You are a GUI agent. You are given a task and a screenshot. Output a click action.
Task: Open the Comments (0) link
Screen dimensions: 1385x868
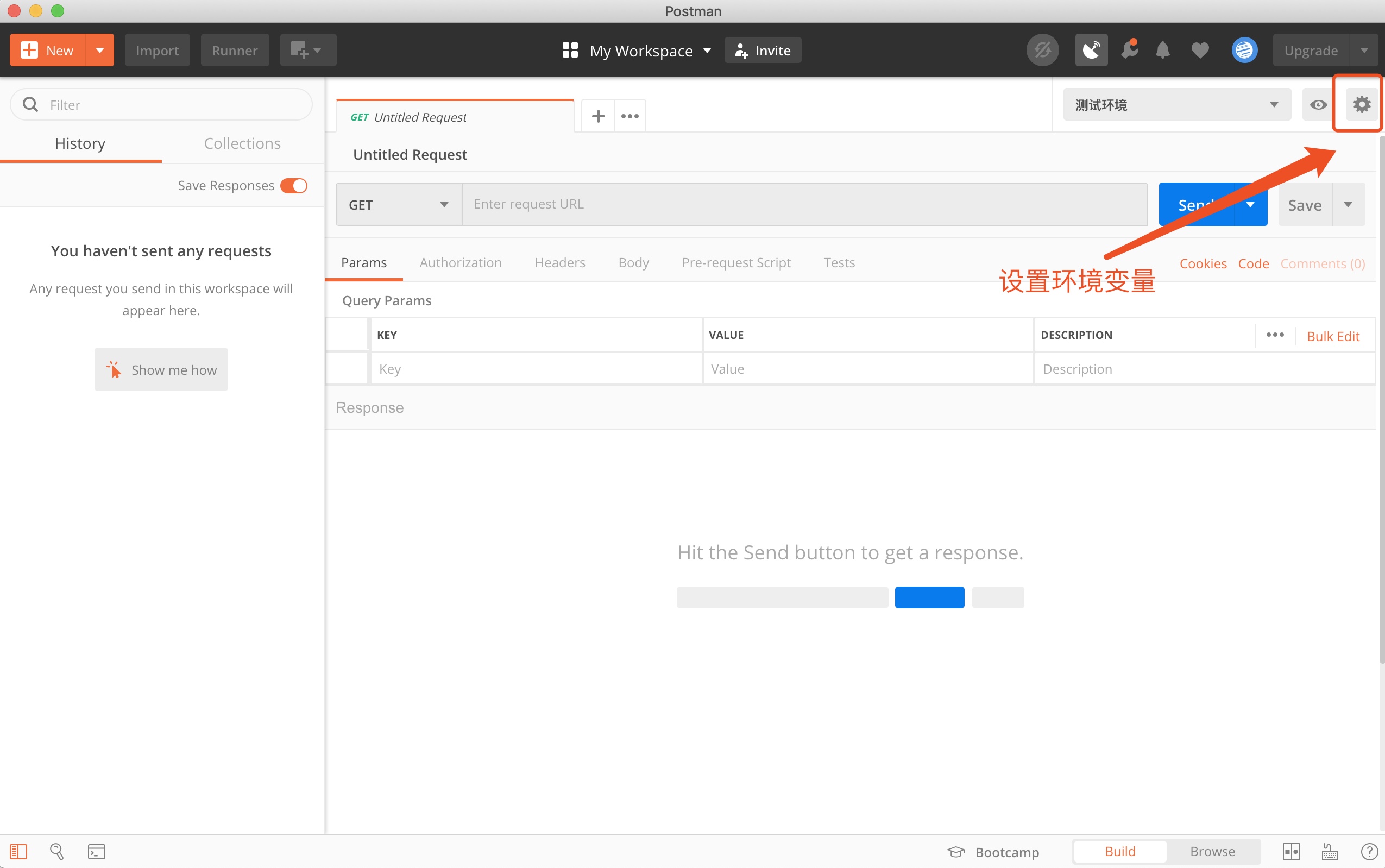tap(1323, 263)
